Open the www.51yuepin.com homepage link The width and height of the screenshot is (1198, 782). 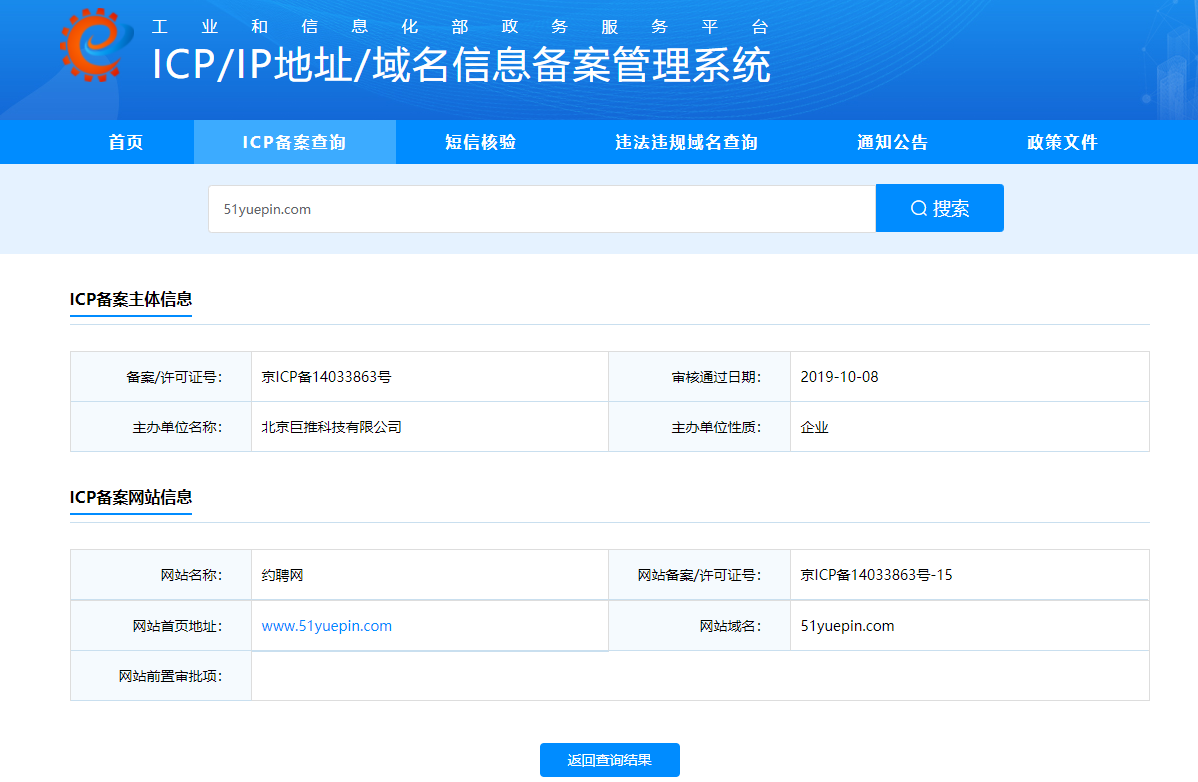[x=329, y=625]
